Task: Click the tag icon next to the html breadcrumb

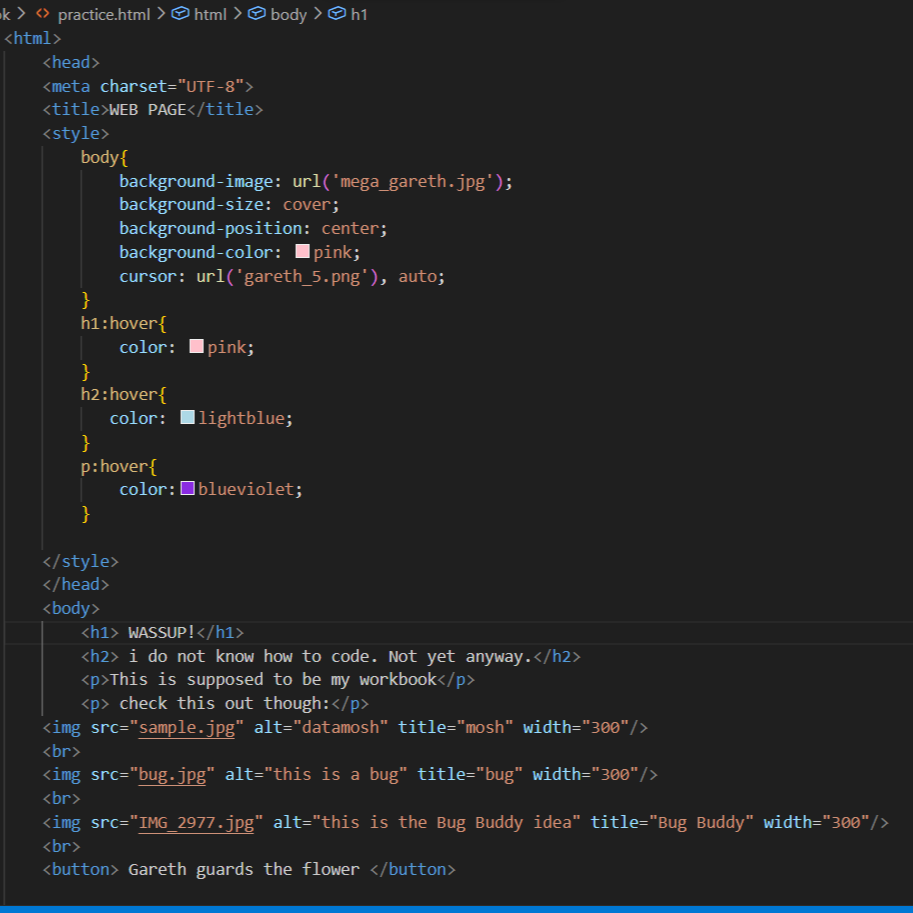Action: 180,15
